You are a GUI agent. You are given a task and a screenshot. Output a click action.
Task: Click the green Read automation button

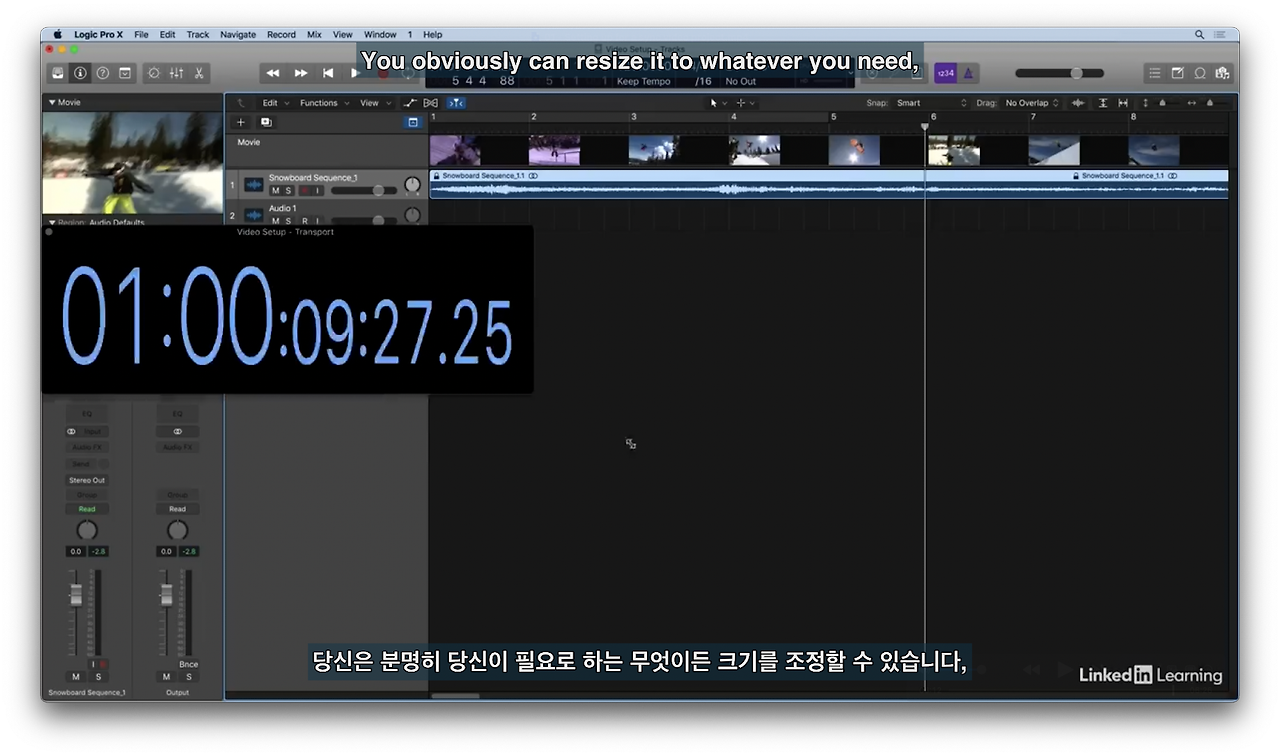tap(87, 509)
